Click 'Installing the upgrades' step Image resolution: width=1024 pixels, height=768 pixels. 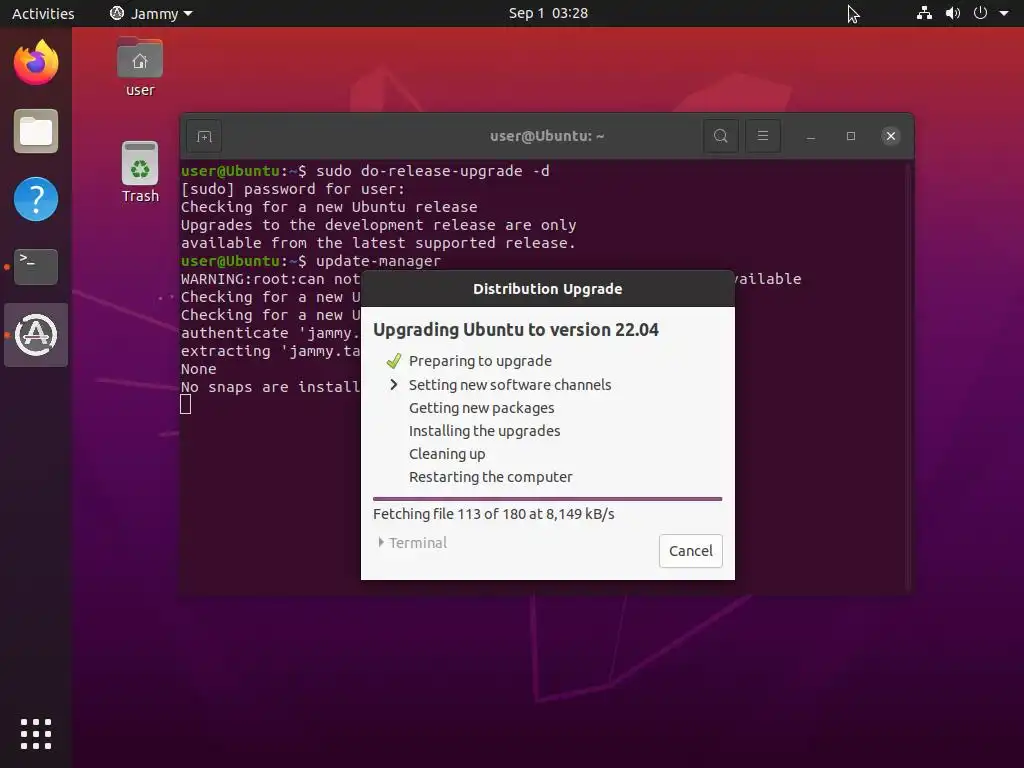(484, 431)
